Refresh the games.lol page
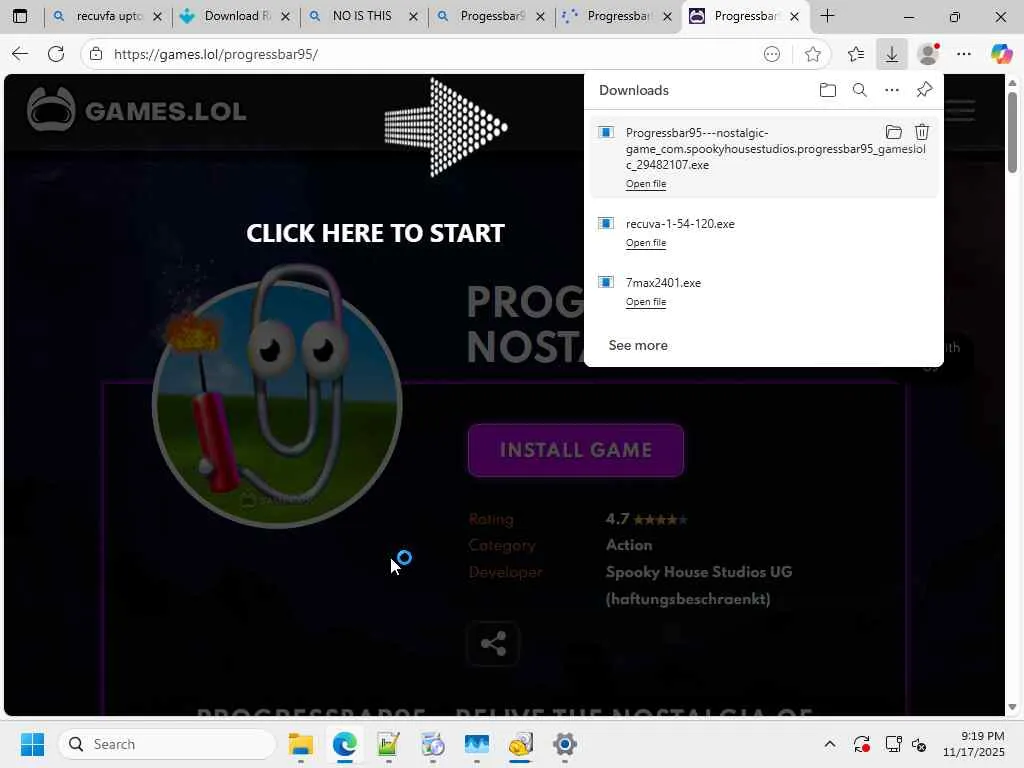This screenshot has width=1024, height=768. (56, 54)
